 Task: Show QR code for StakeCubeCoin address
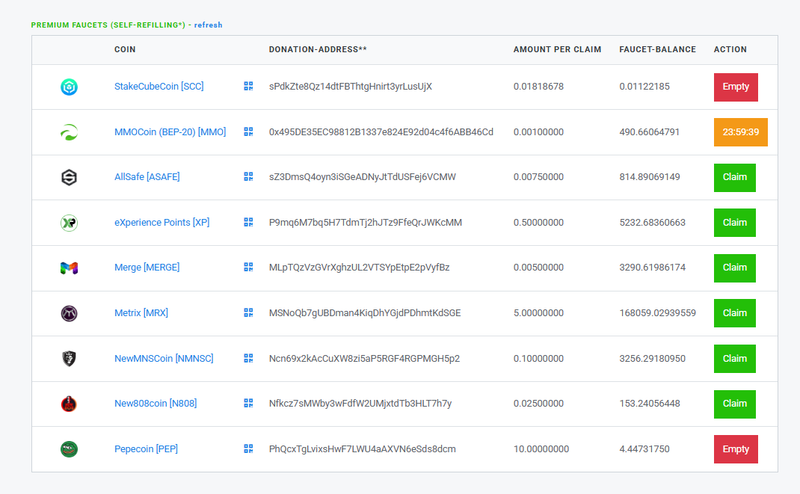coord(248,87)
